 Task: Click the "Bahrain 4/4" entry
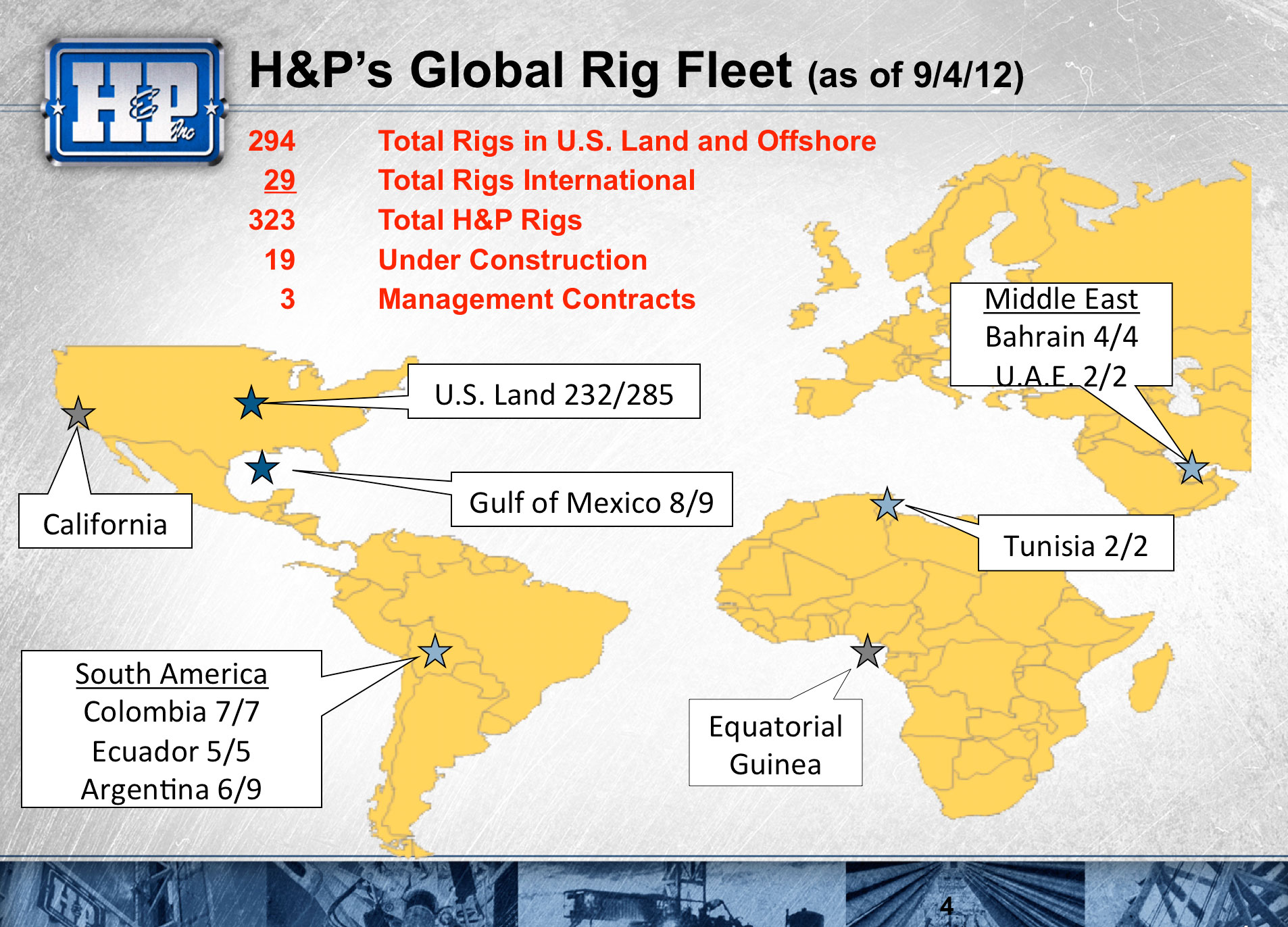(x=1061, y=337)
